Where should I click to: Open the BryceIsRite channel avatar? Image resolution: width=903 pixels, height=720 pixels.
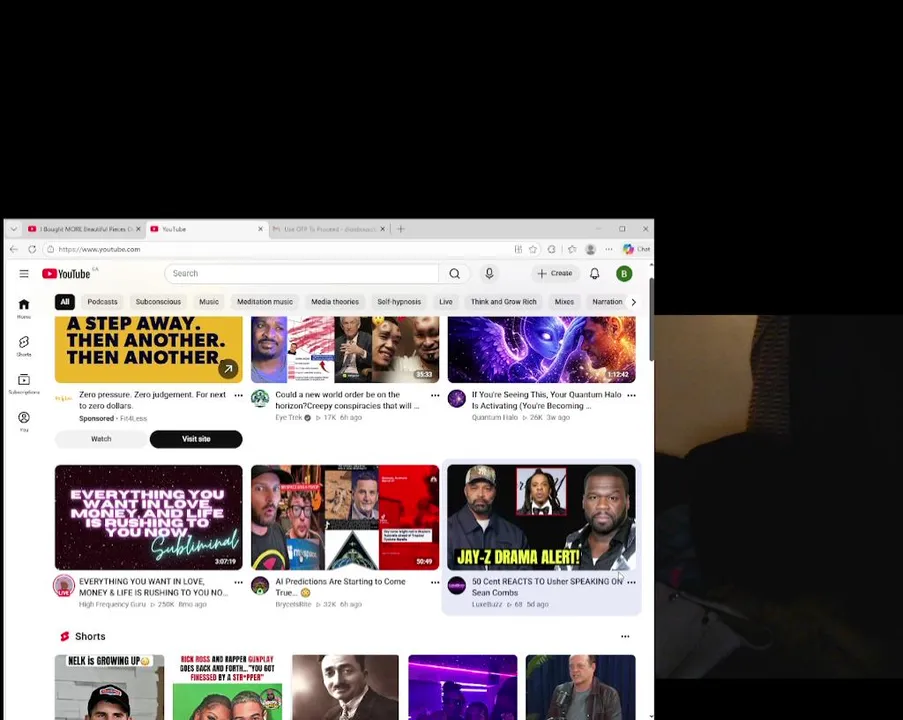[x=260, y=586]
